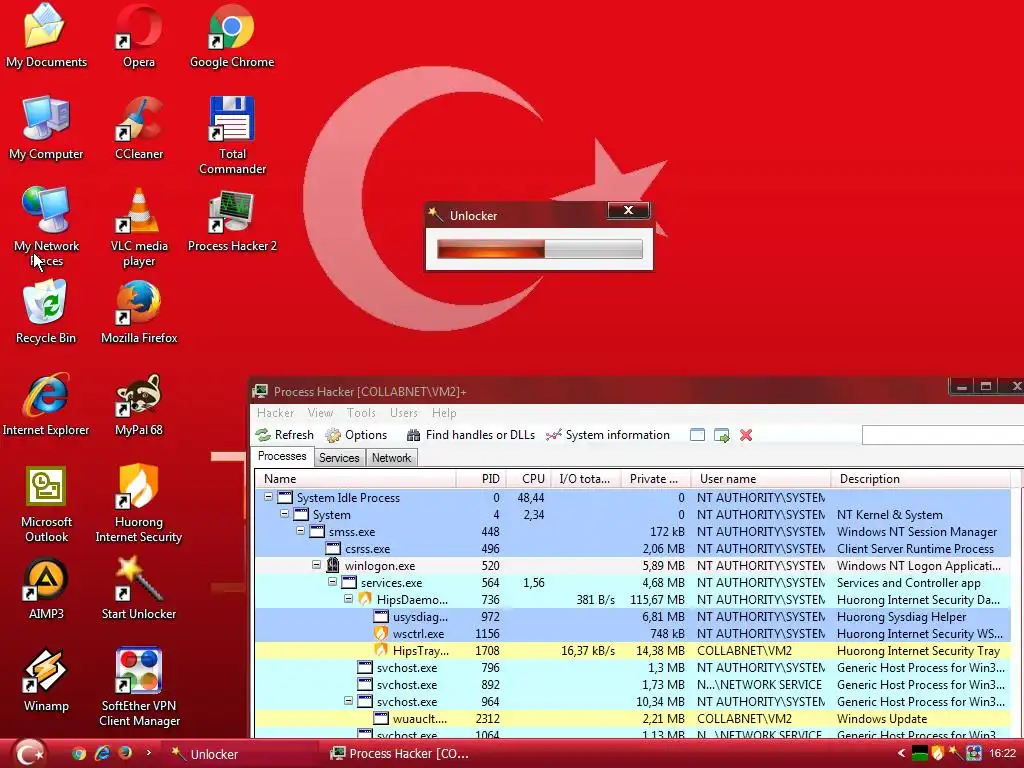The image size is (1024, 768).
Task: Sort by User name column header
Action: click(760, 479)
